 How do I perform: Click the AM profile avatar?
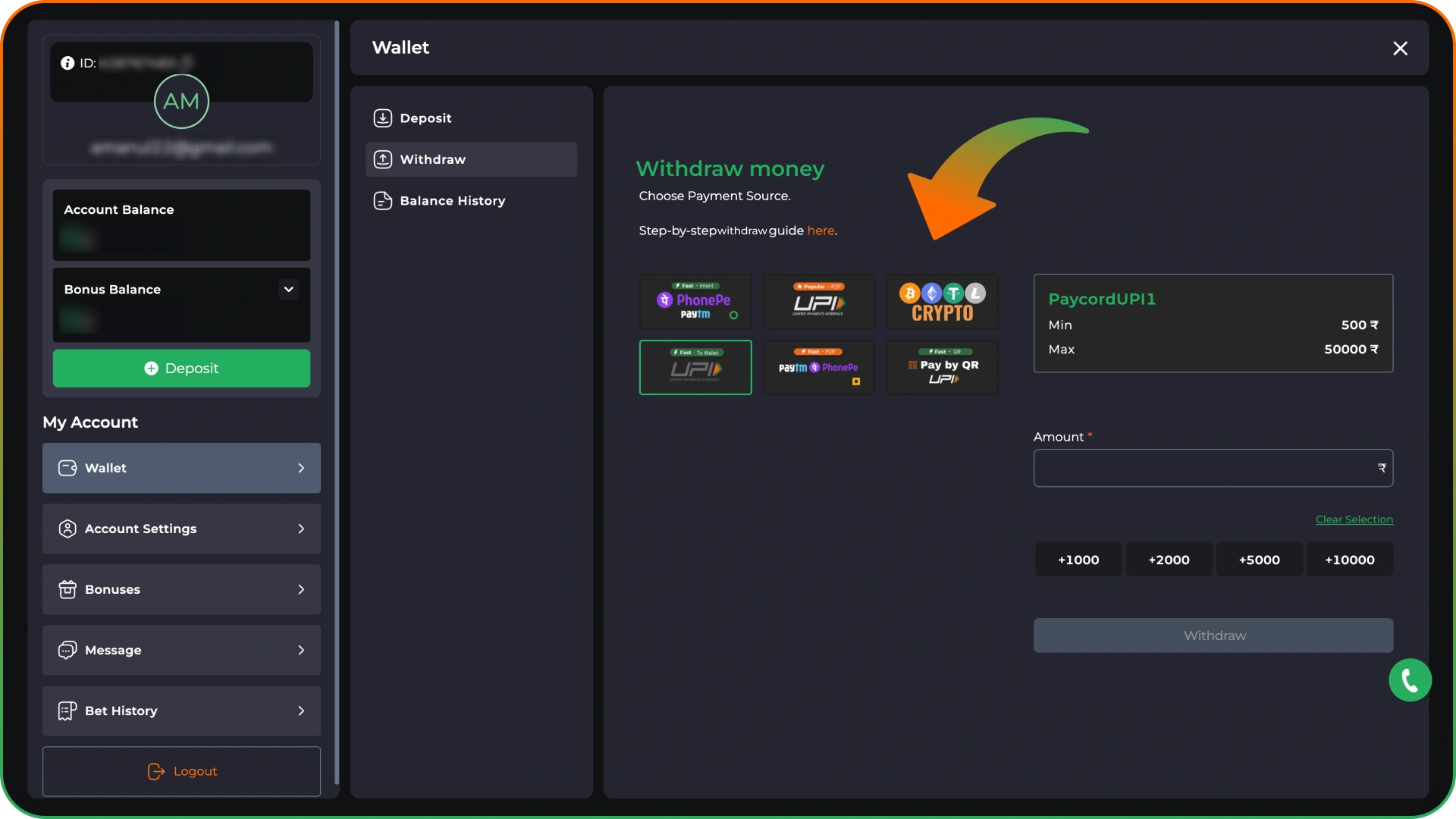click(181, 101)
